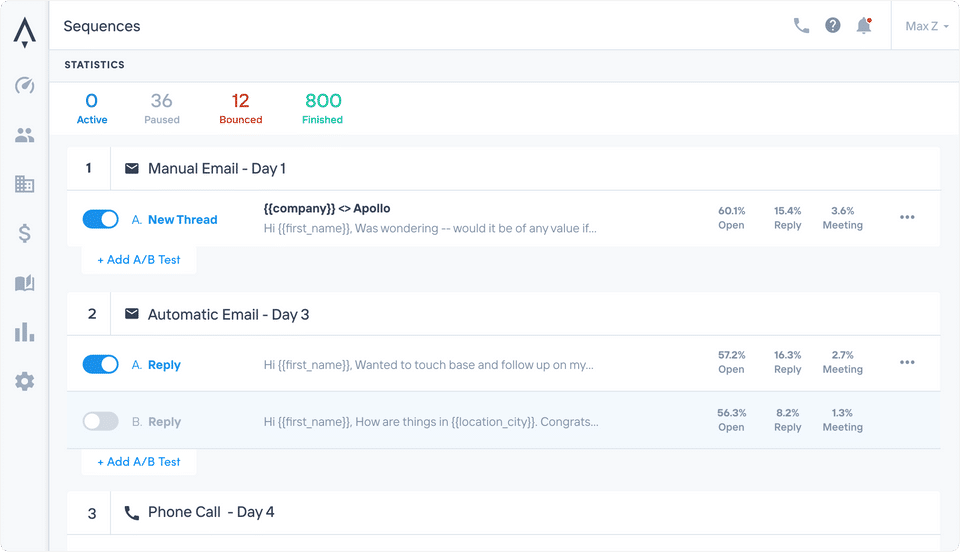
Task: Open more options for New Thread step
Action: coord(907,217)
